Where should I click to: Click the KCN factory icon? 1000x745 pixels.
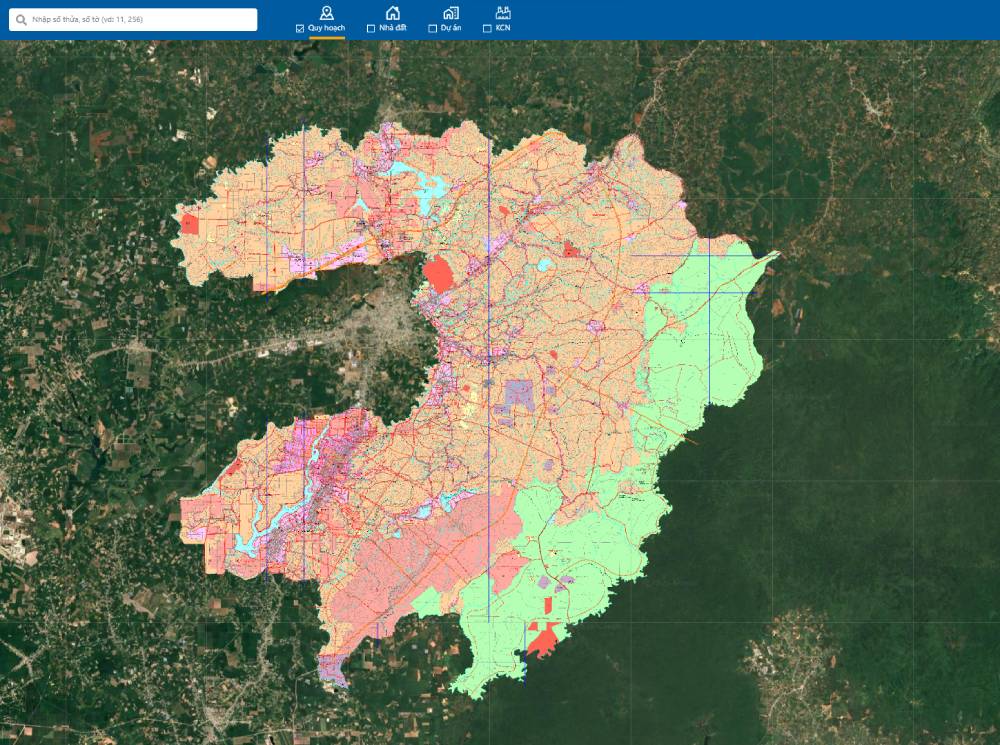[503, 12]
